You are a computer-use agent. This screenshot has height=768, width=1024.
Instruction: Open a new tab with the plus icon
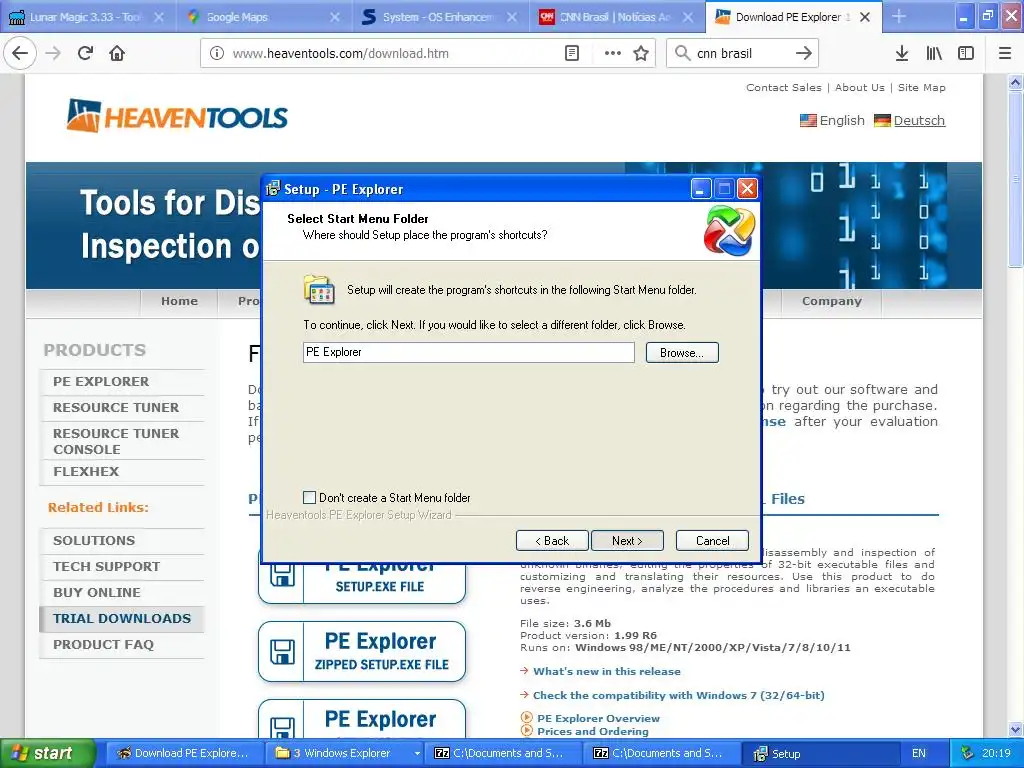[x=899, y=16]
